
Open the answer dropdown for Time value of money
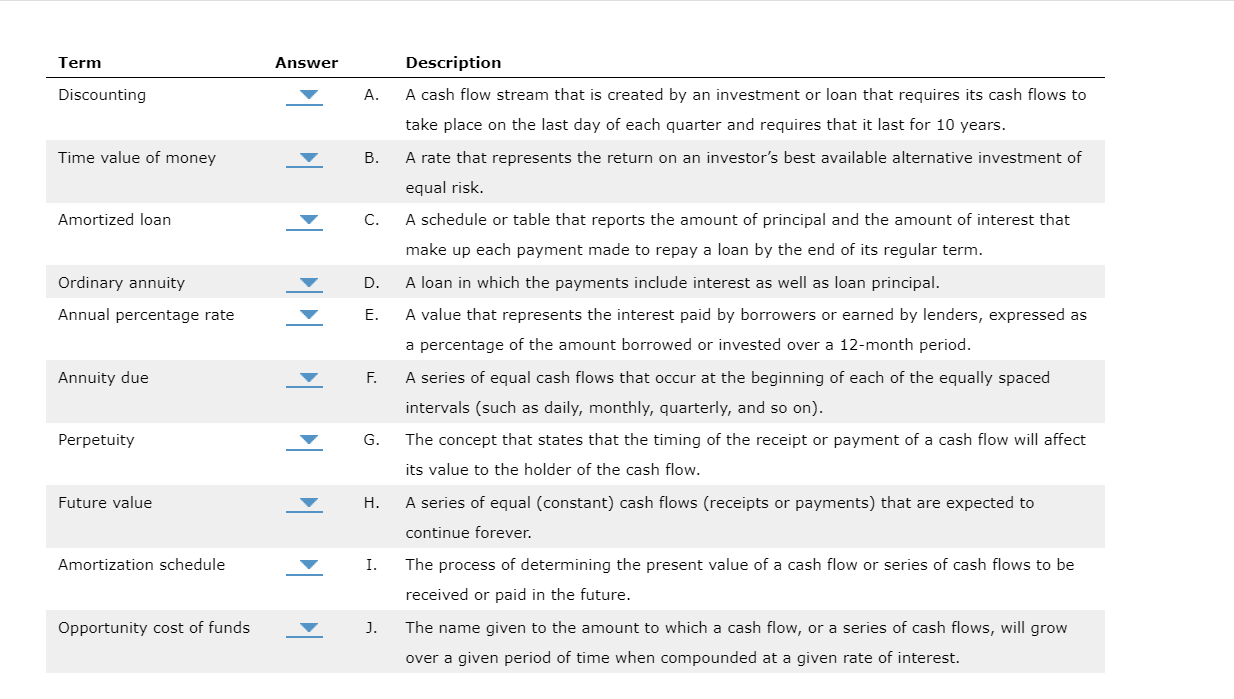tap(305, 159)
